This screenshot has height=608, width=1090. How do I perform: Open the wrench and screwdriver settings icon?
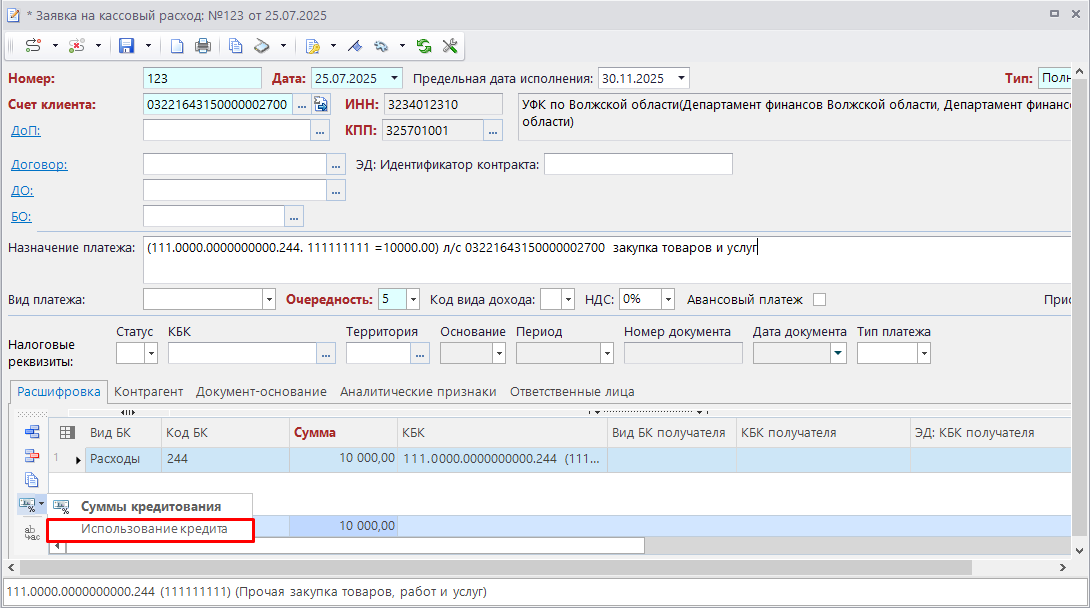pos(449,46)
